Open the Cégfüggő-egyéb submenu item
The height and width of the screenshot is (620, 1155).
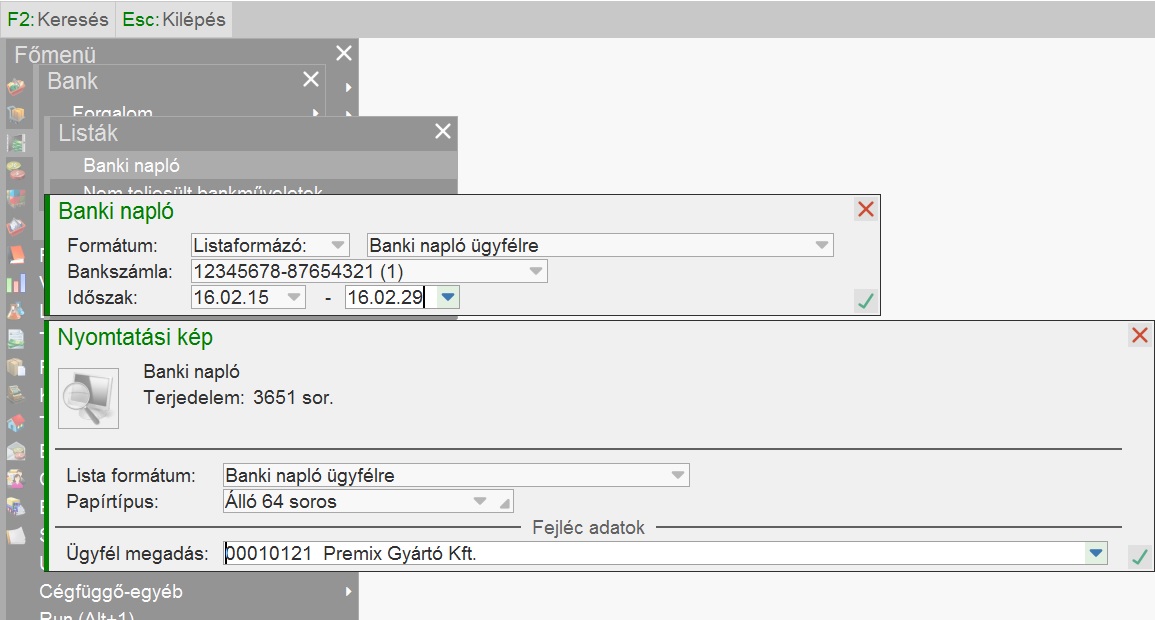point(111,591)
